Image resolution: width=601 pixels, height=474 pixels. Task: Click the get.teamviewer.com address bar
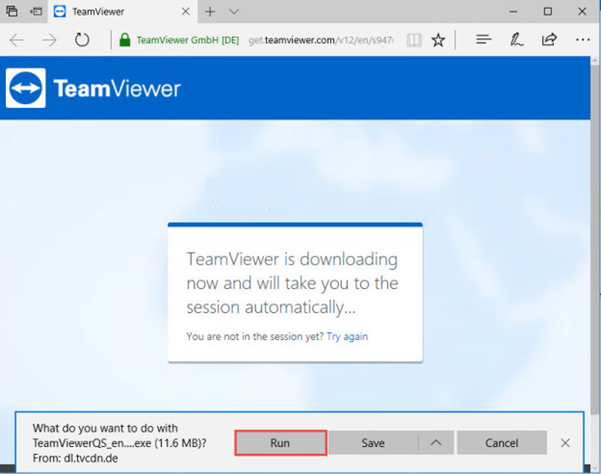[321, 40]
